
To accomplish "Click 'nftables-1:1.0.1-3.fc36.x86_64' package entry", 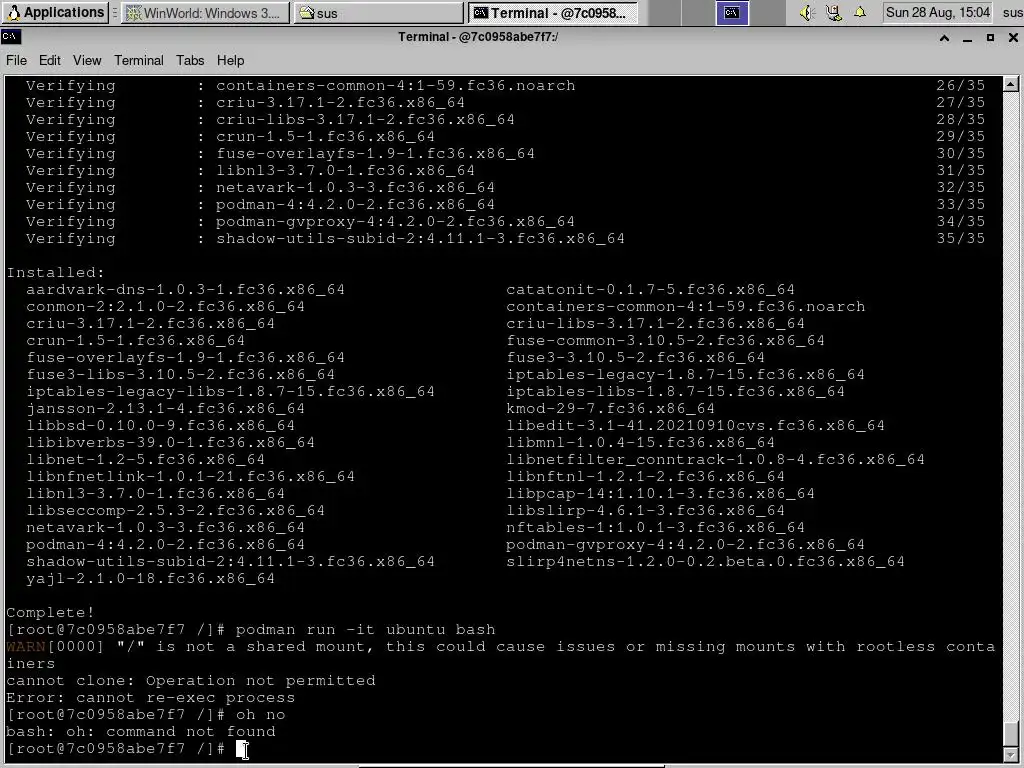I will point(656,528).
